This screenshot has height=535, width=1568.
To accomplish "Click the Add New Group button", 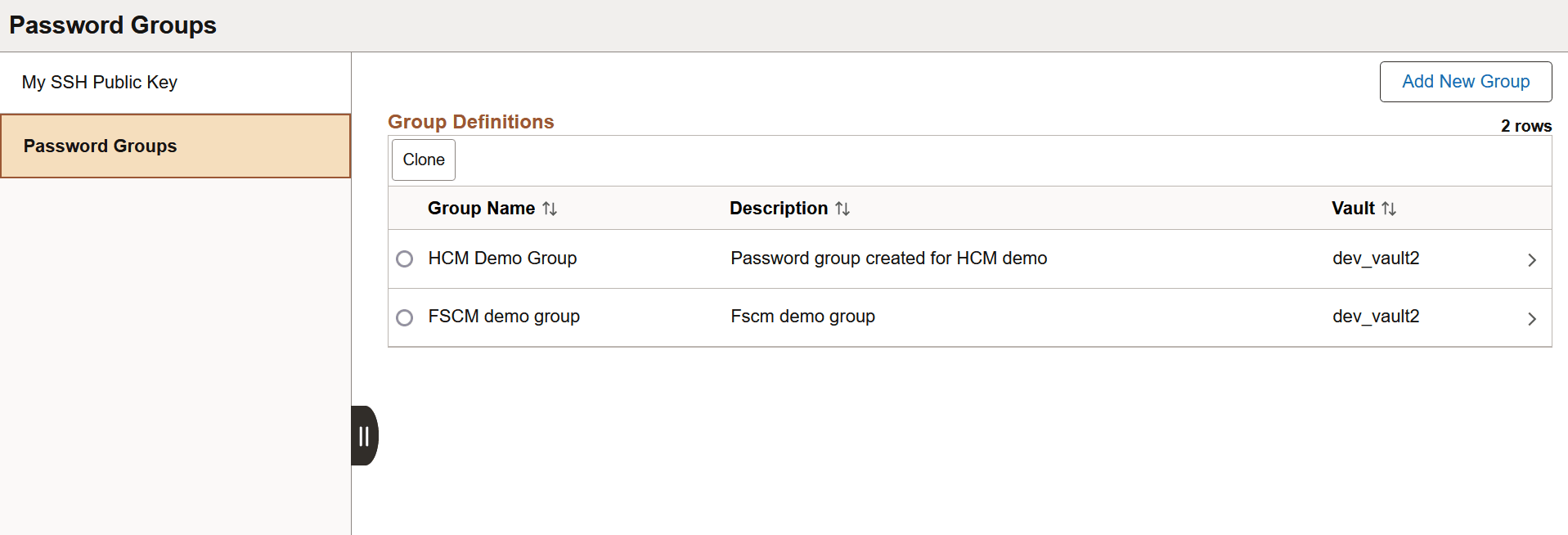I will coord(1465,81).
